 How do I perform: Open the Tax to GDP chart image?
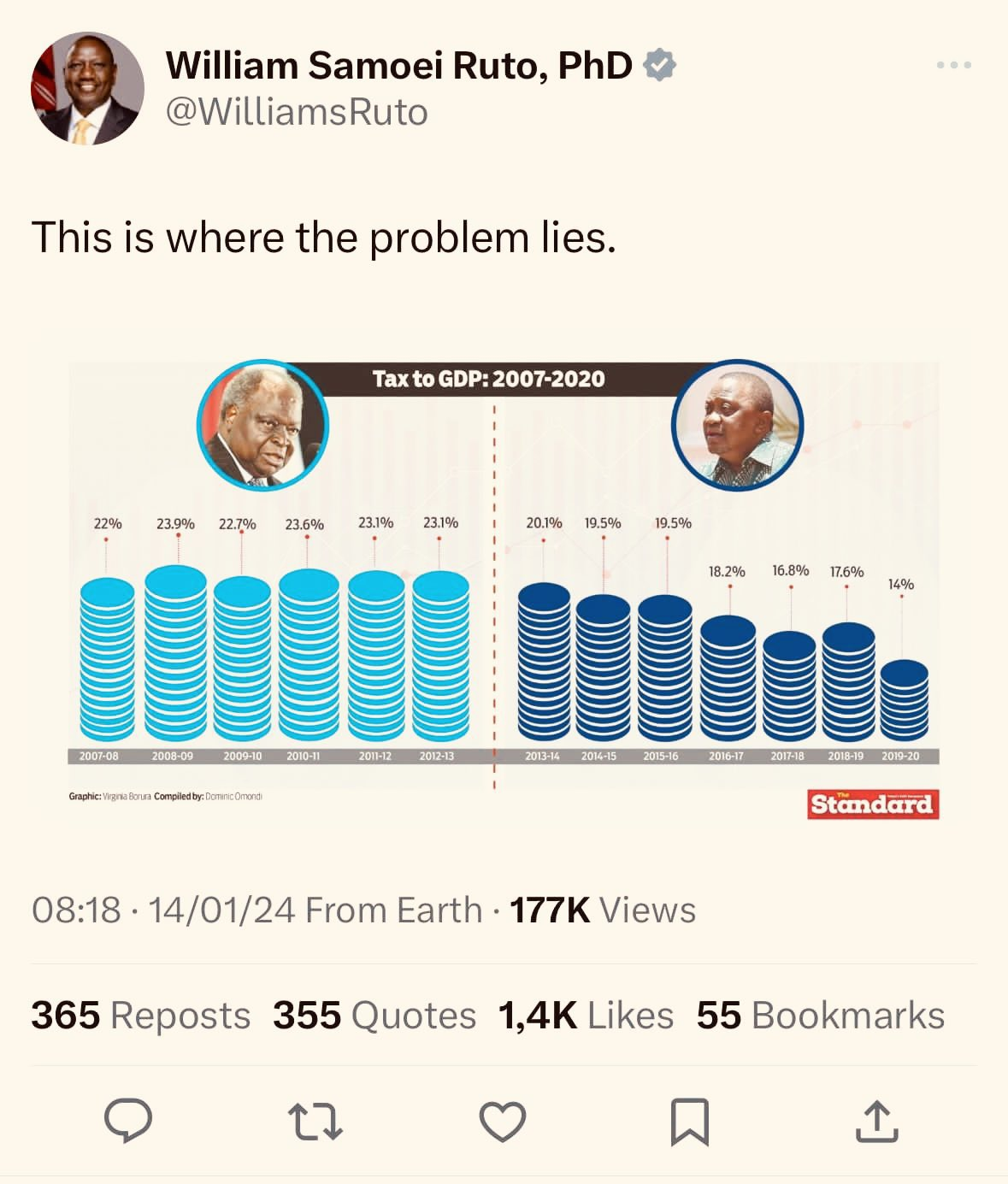pos(504,591)
